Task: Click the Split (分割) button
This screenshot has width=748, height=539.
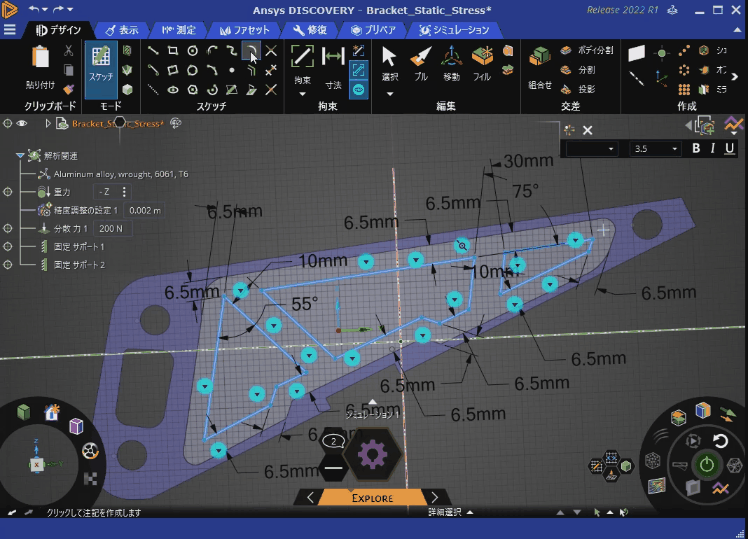Action: [578, 70]
